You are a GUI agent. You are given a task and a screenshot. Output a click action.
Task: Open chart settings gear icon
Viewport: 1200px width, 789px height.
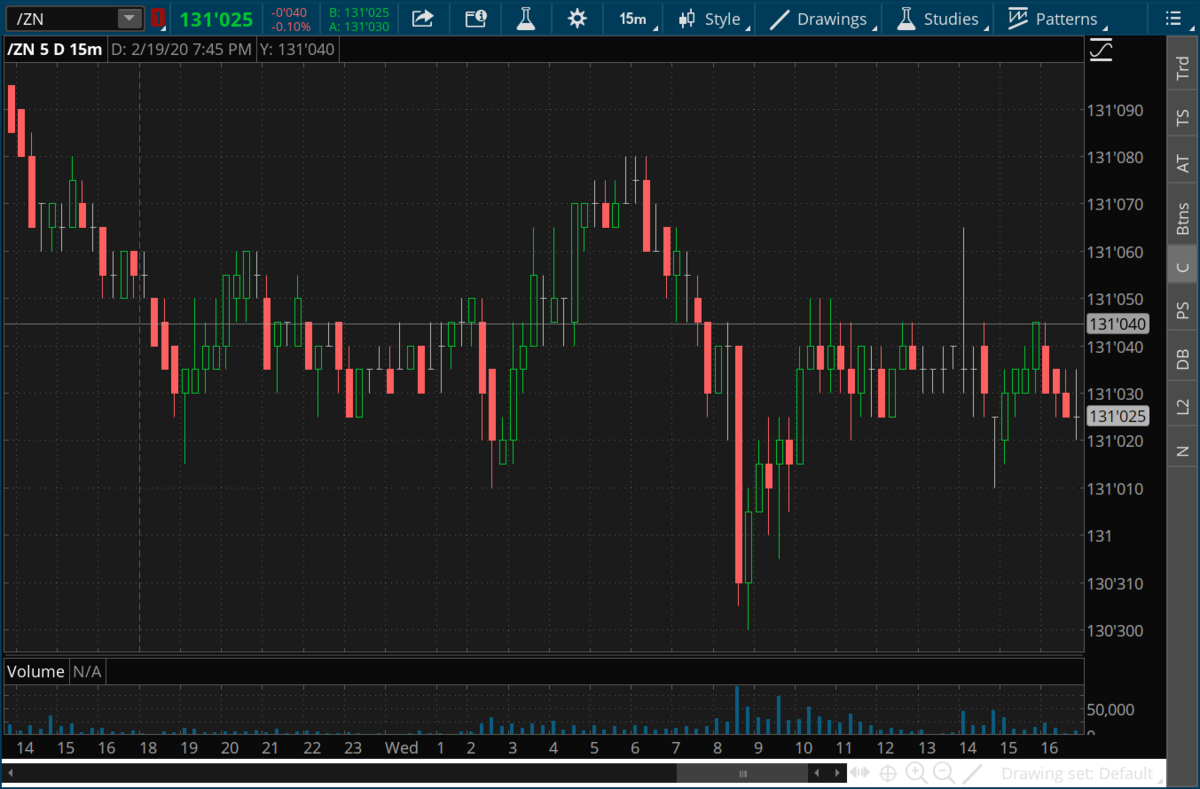[577, 18]
